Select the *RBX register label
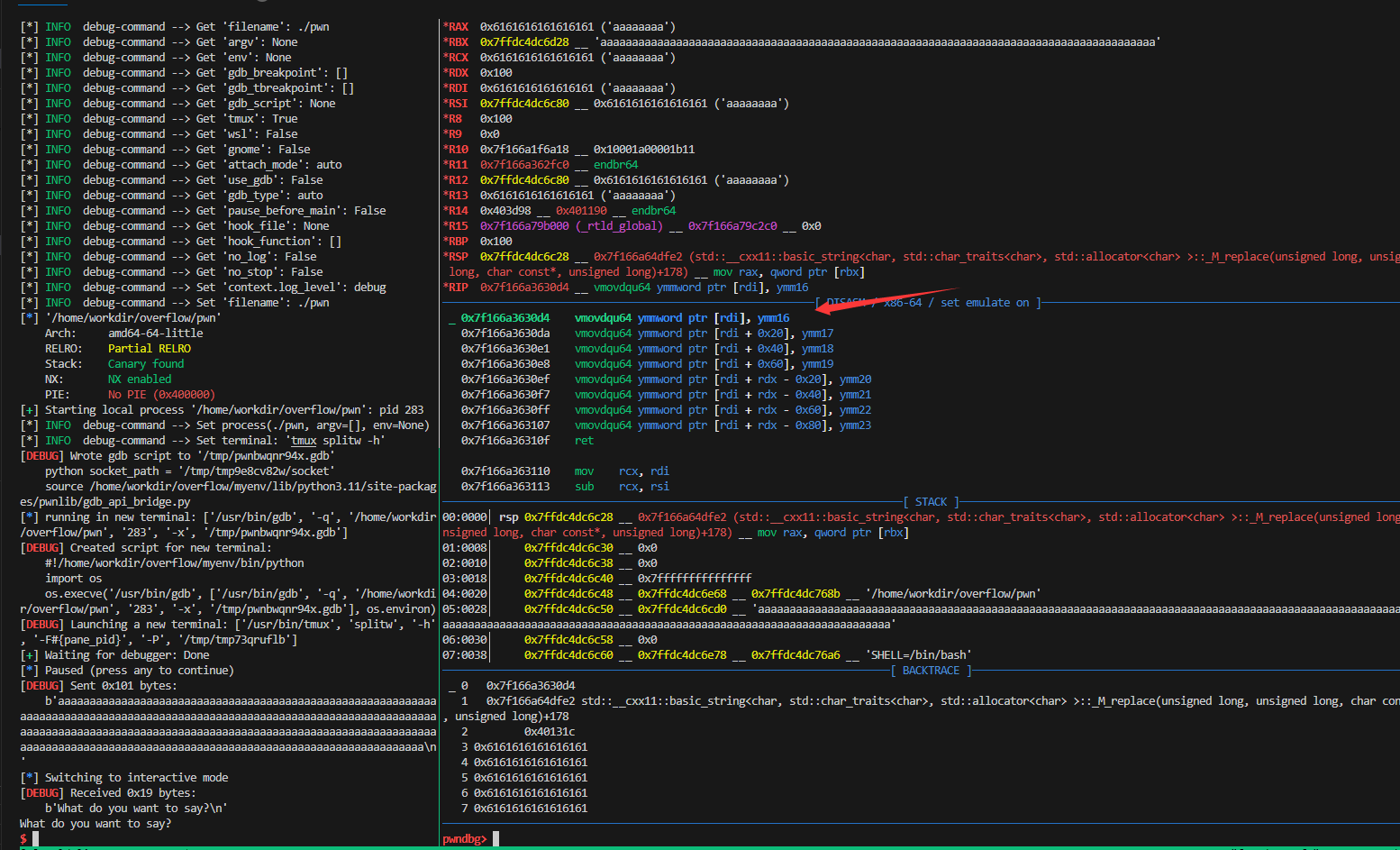 [456, 42]
